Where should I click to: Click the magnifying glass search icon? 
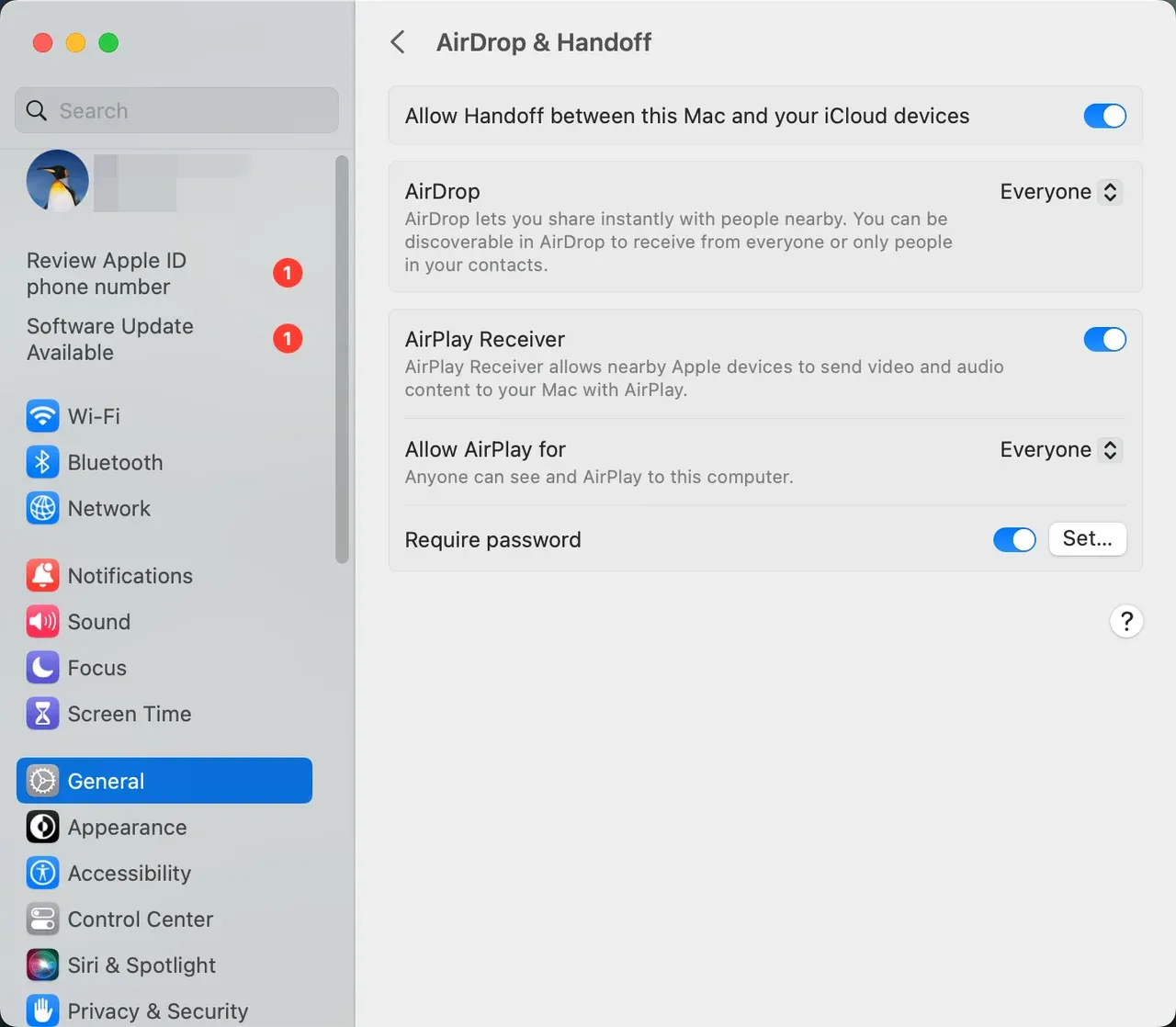point(37,110)
